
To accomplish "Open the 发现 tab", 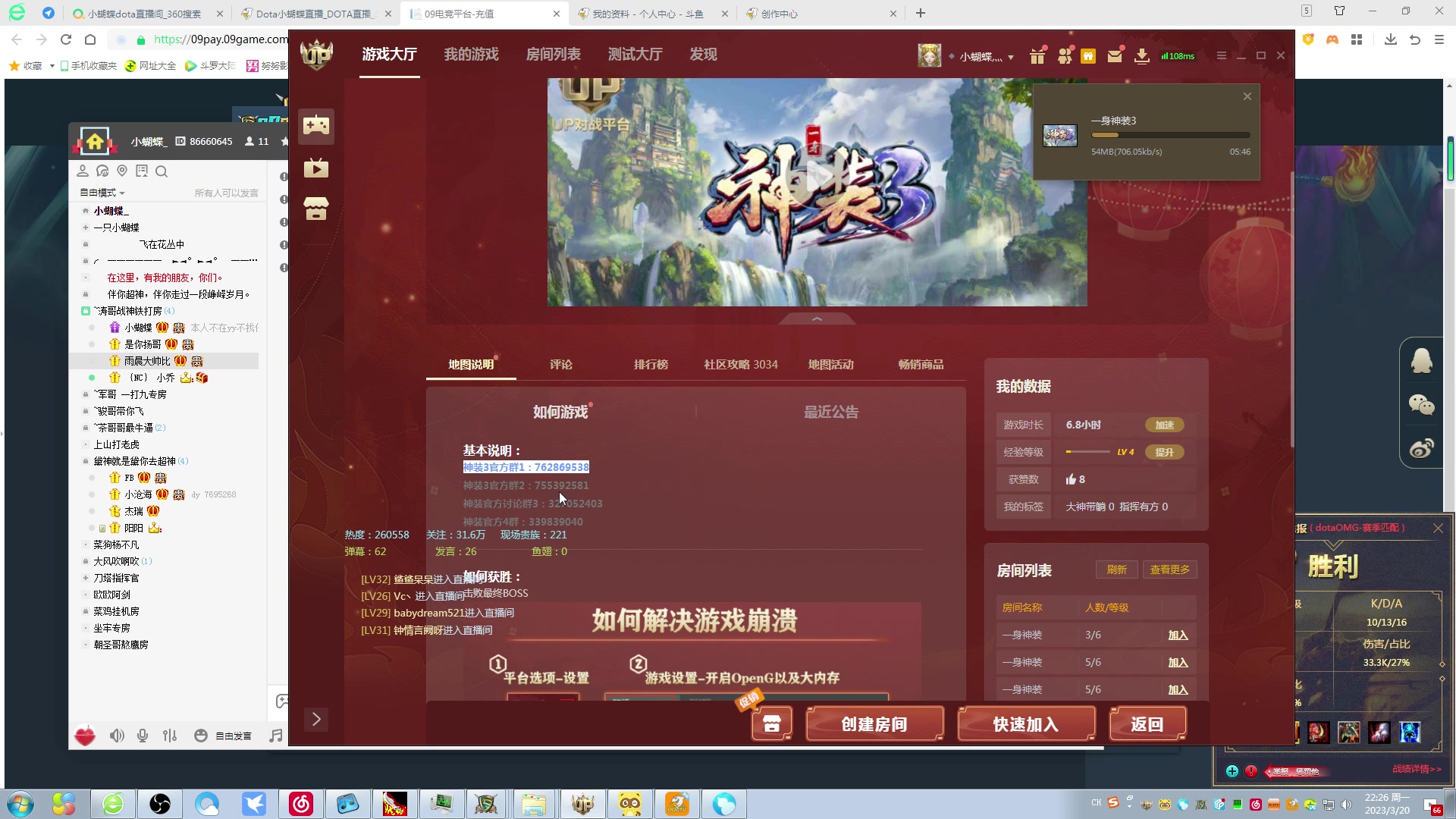I will tap(703, 55).
